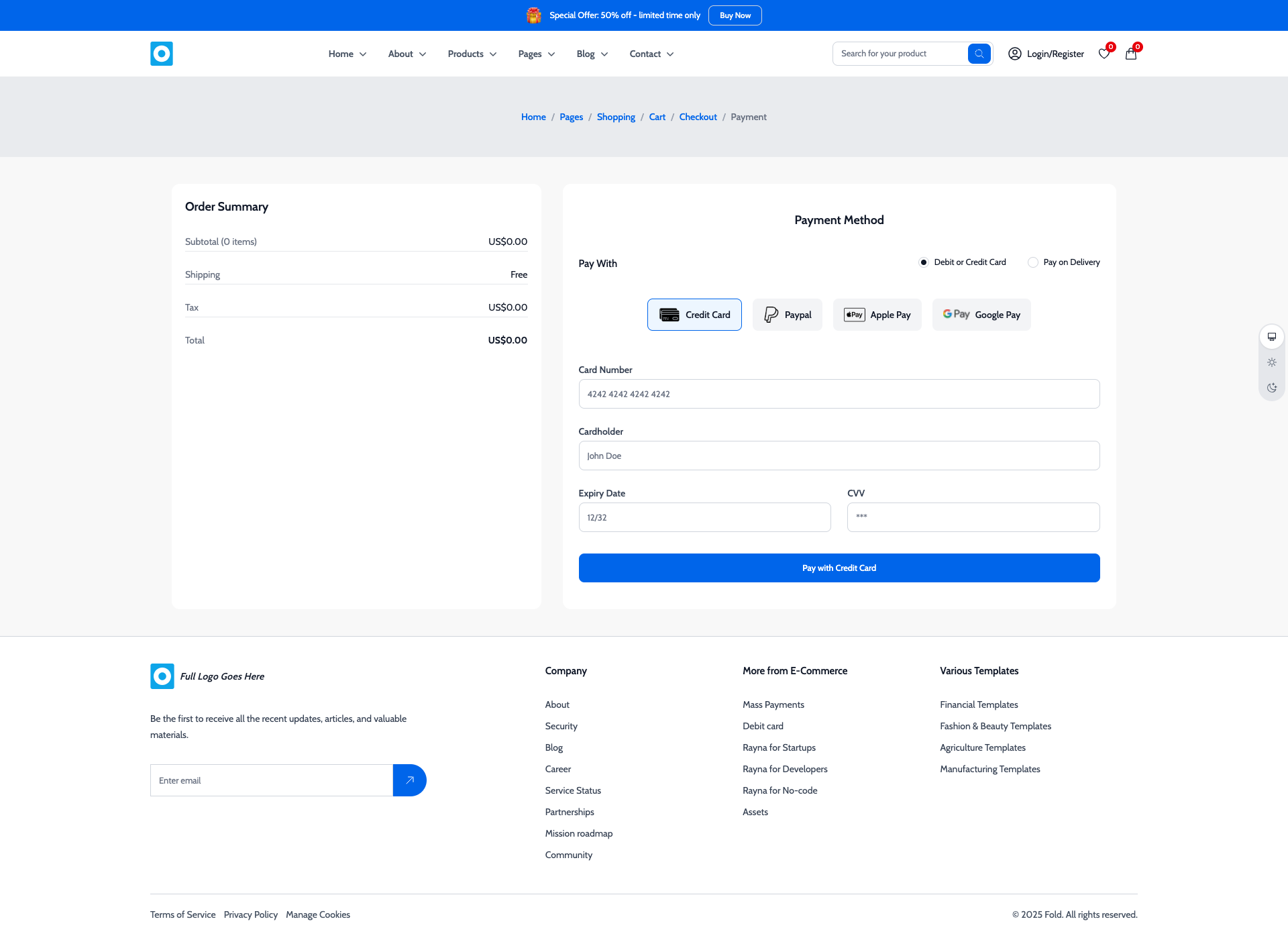Viewport: 1288px width, 948px height.
Task: Select Pay on Delivery radio option
Action: coord(1033,262)
